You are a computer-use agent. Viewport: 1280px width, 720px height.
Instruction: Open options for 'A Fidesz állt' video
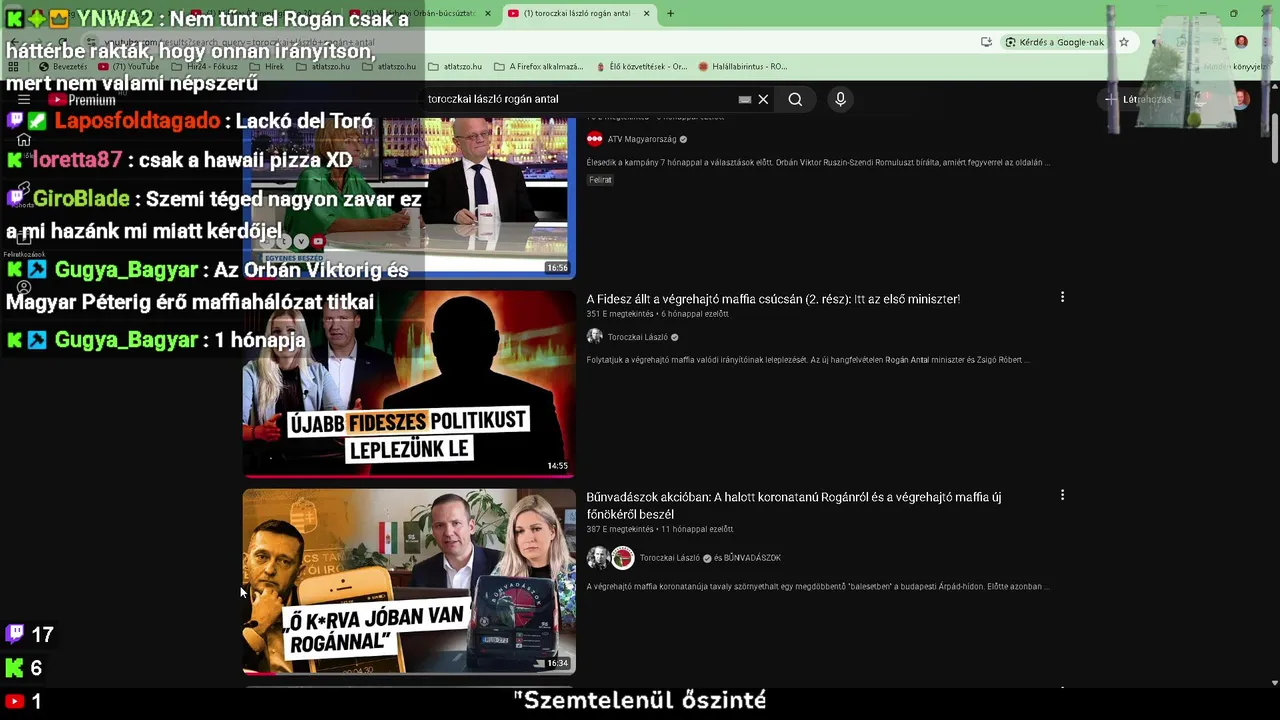coord(1062,297)
